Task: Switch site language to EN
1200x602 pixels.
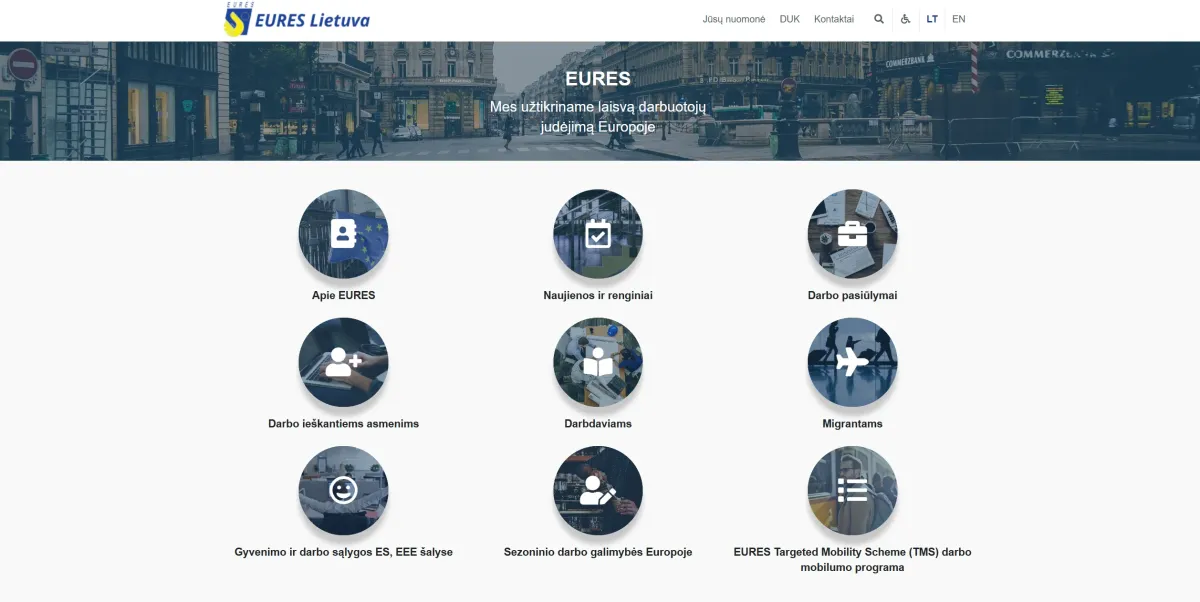Action: pyautogui.click(x=958, y=19)
